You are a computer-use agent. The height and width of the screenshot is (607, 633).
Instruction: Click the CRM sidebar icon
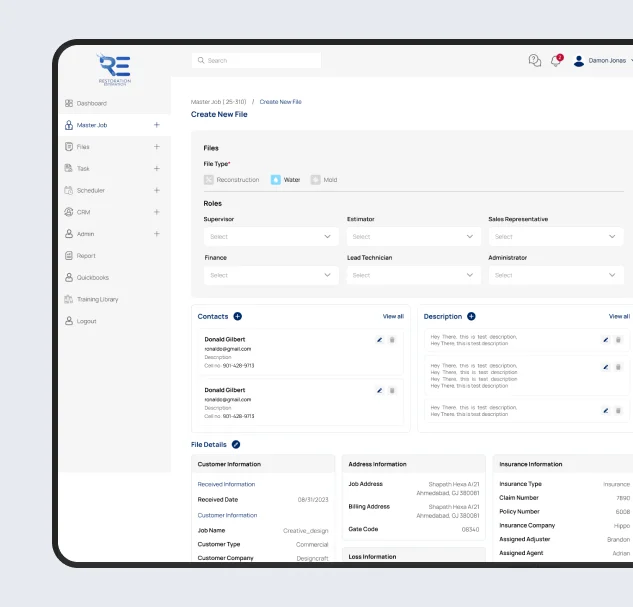(69, 212)
